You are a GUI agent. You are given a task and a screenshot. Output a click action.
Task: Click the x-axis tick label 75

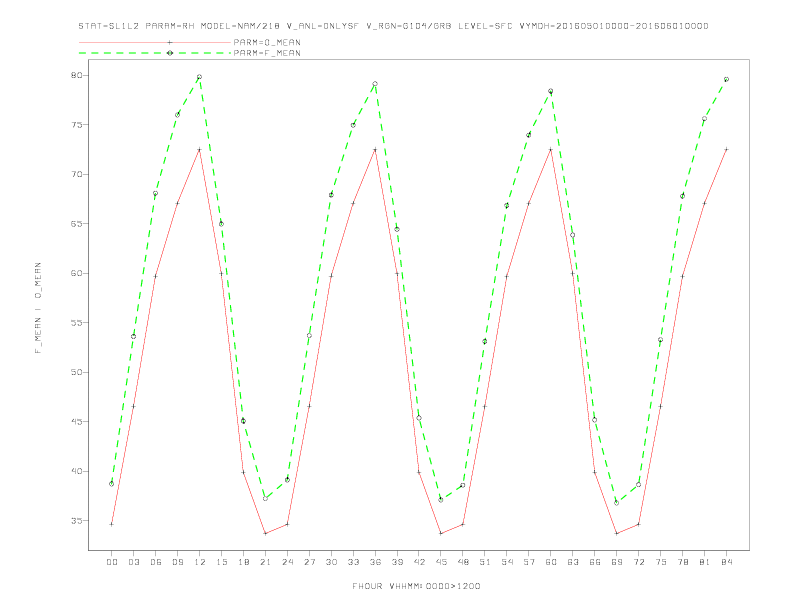661,562
